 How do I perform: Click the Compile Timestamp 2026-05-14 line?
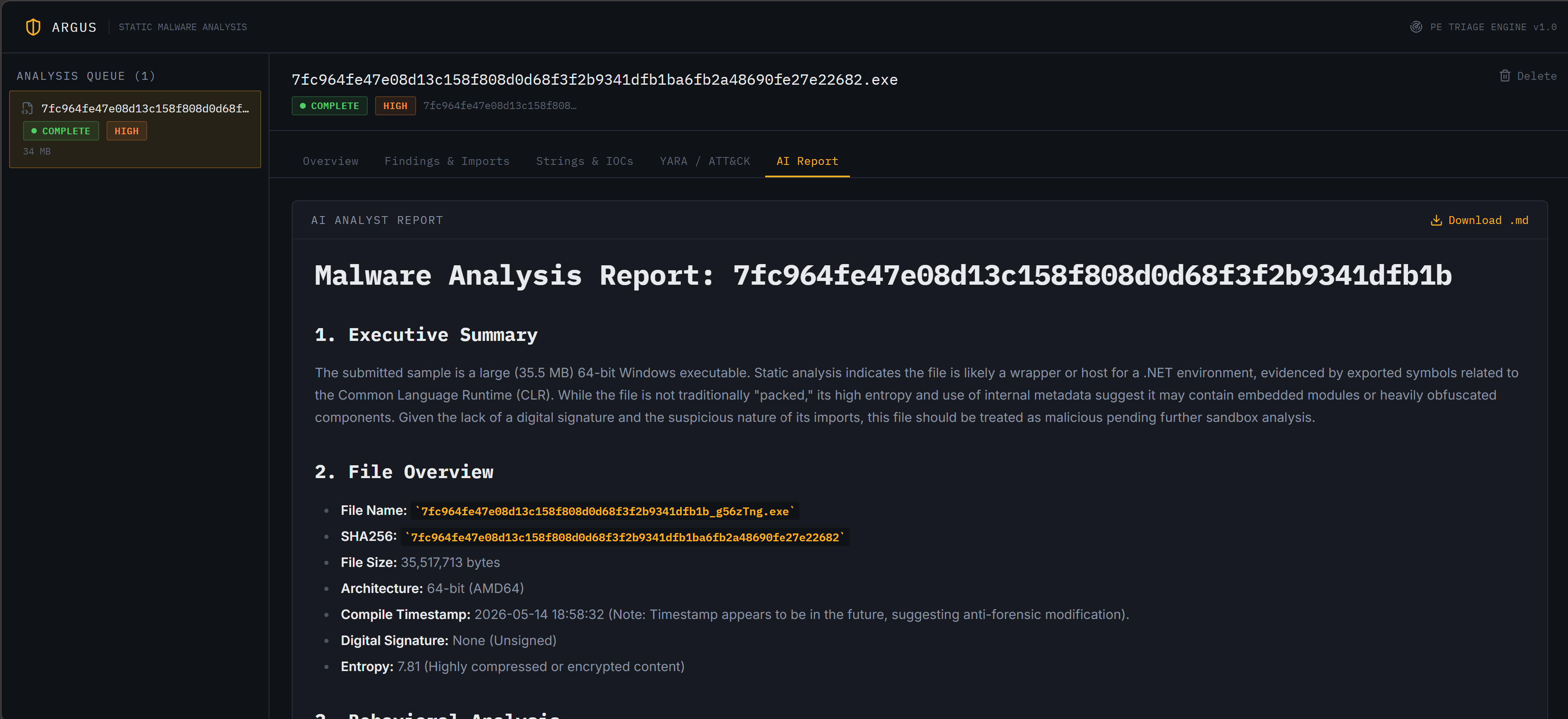(x=735, y=614)
